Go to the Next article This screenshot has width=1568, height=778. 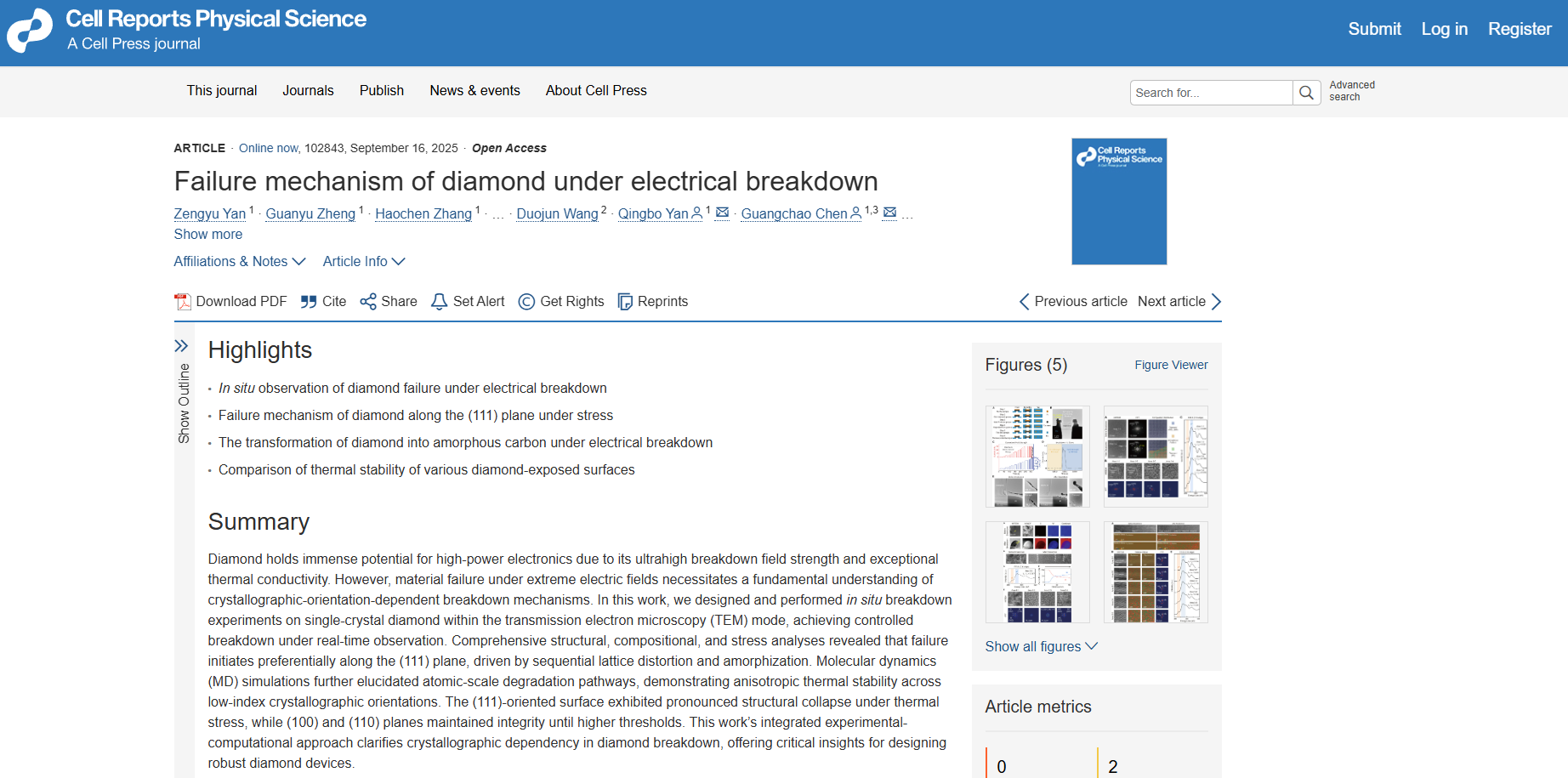click(x=1179, y=301)
